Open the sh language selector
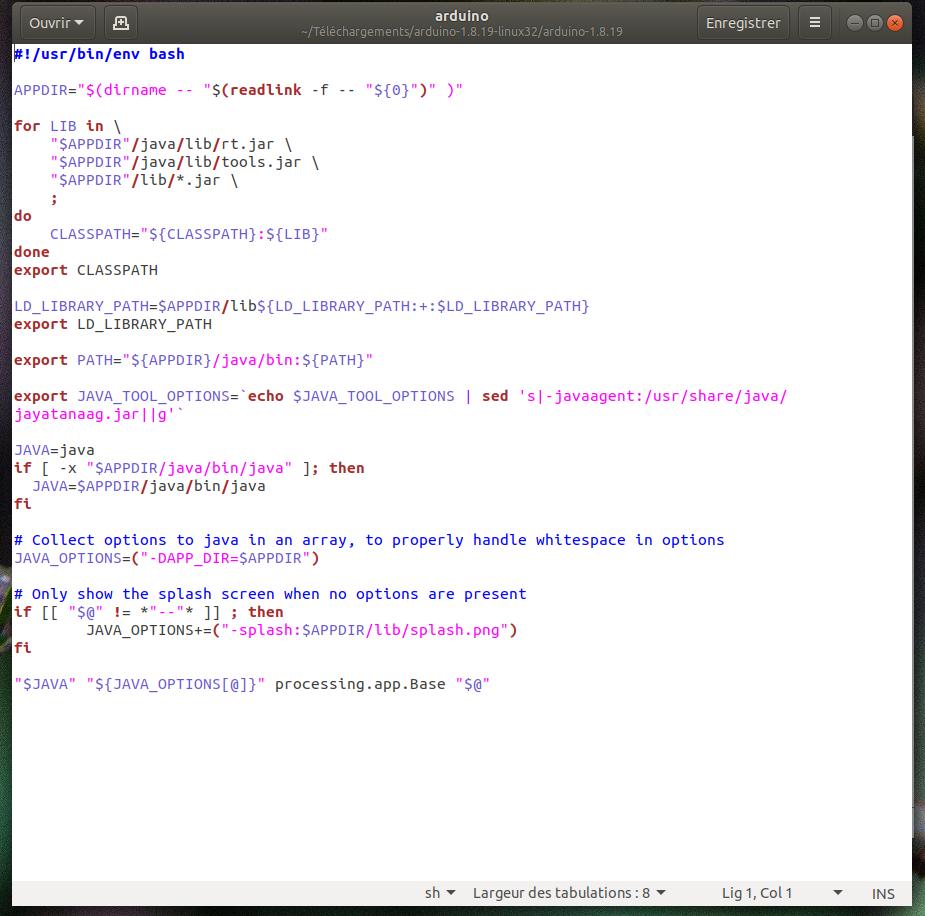The width and height of the screenshot is (925, 916). (439, 893)
